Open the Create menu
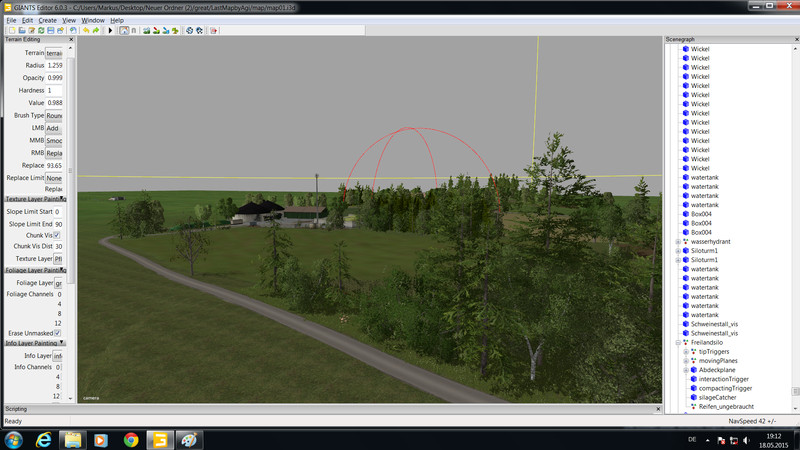800x450 pixels. (47, 20)
